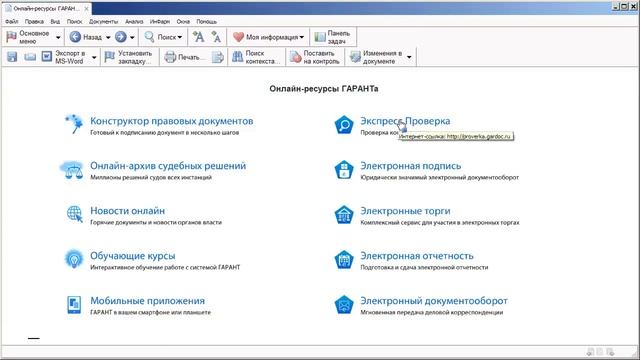640x360 pixels.
Task: Open Онлайн-архив судебных решений link
Action: pyautogui.click(x=168, y=166)
